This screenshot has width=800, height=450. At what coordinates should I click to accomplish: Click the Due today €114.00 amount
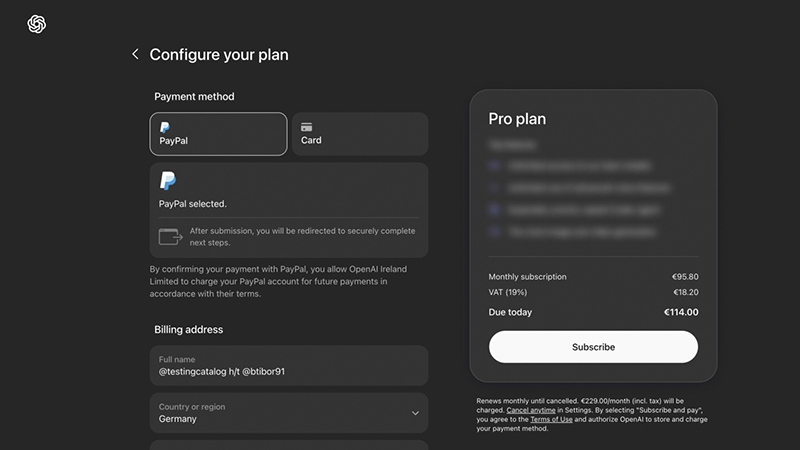(x=681, y=312)
